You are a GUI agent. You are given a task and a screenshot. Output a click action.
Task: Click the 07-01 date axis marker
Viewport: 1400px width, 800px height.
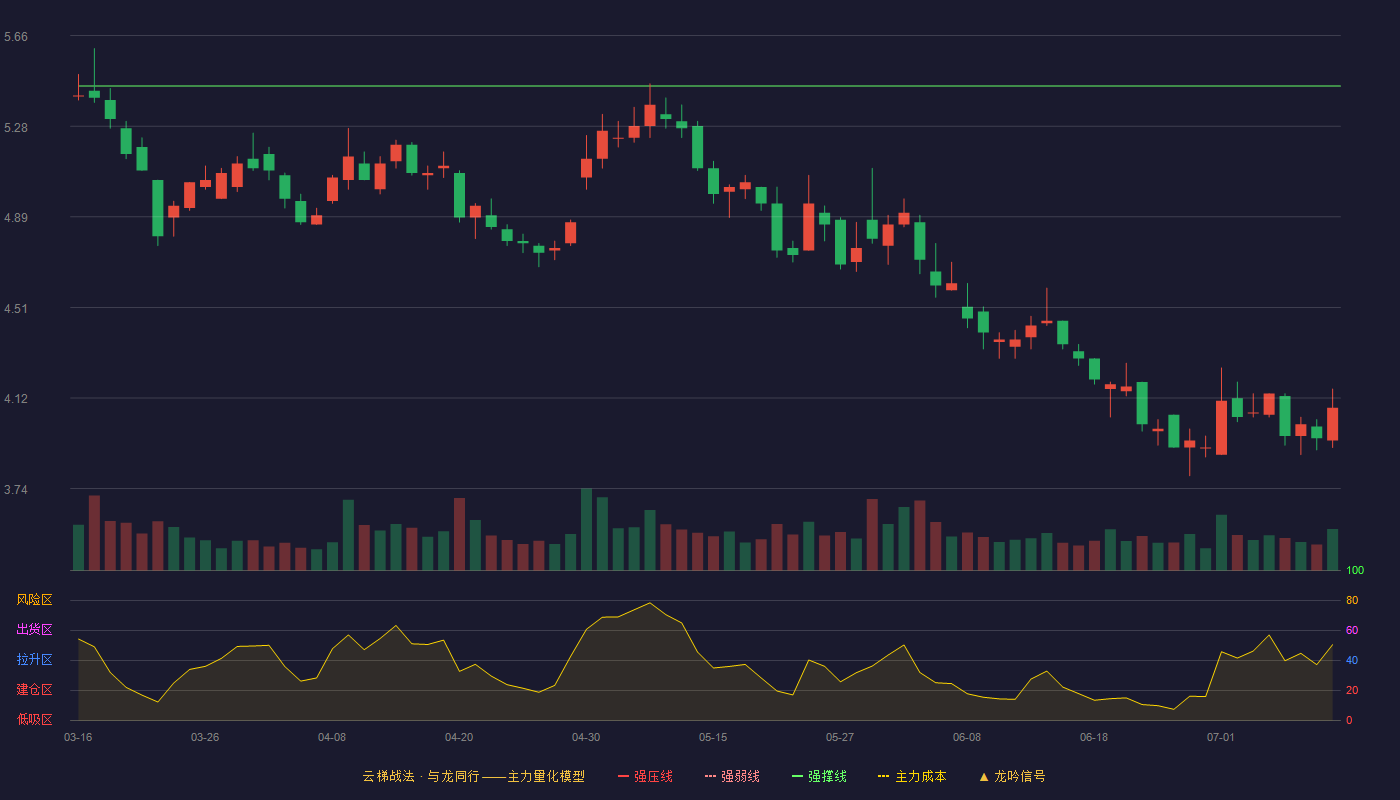pos(1221,737)
